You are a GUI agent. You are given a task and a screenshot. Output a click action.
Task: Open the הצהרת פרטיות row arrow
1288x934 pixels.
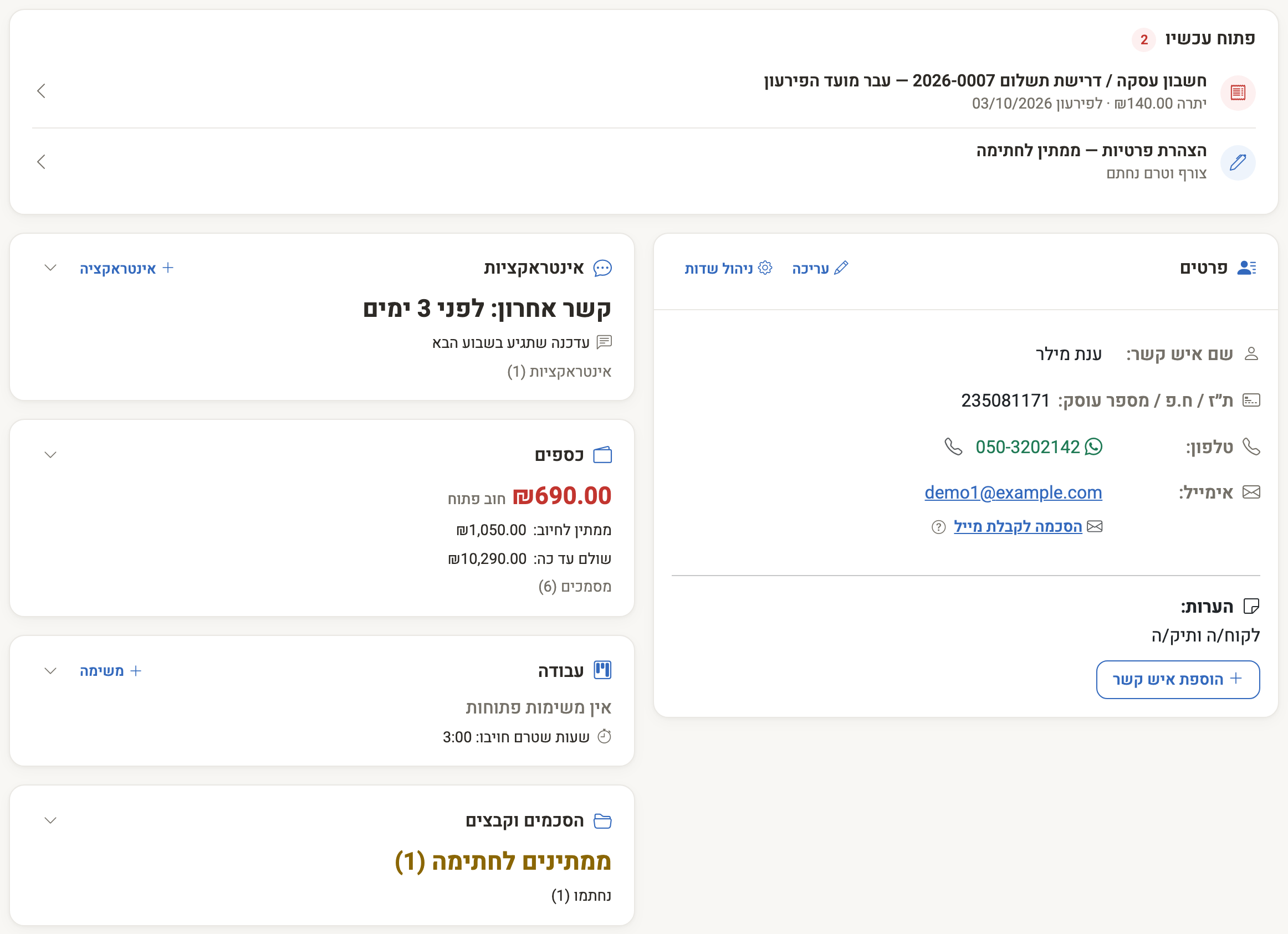click(41, 162)
